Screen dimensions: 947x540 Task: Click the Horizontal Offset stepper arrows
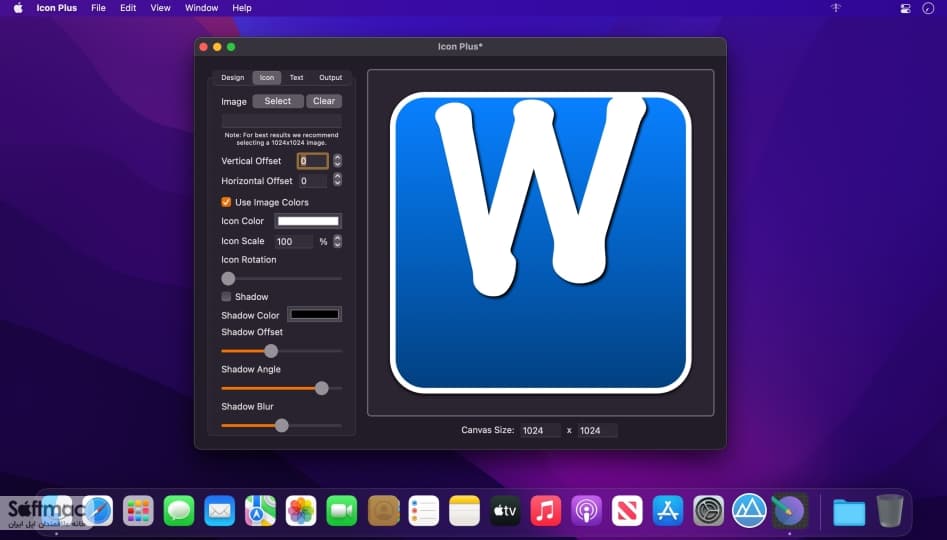(x=337, y=180)
